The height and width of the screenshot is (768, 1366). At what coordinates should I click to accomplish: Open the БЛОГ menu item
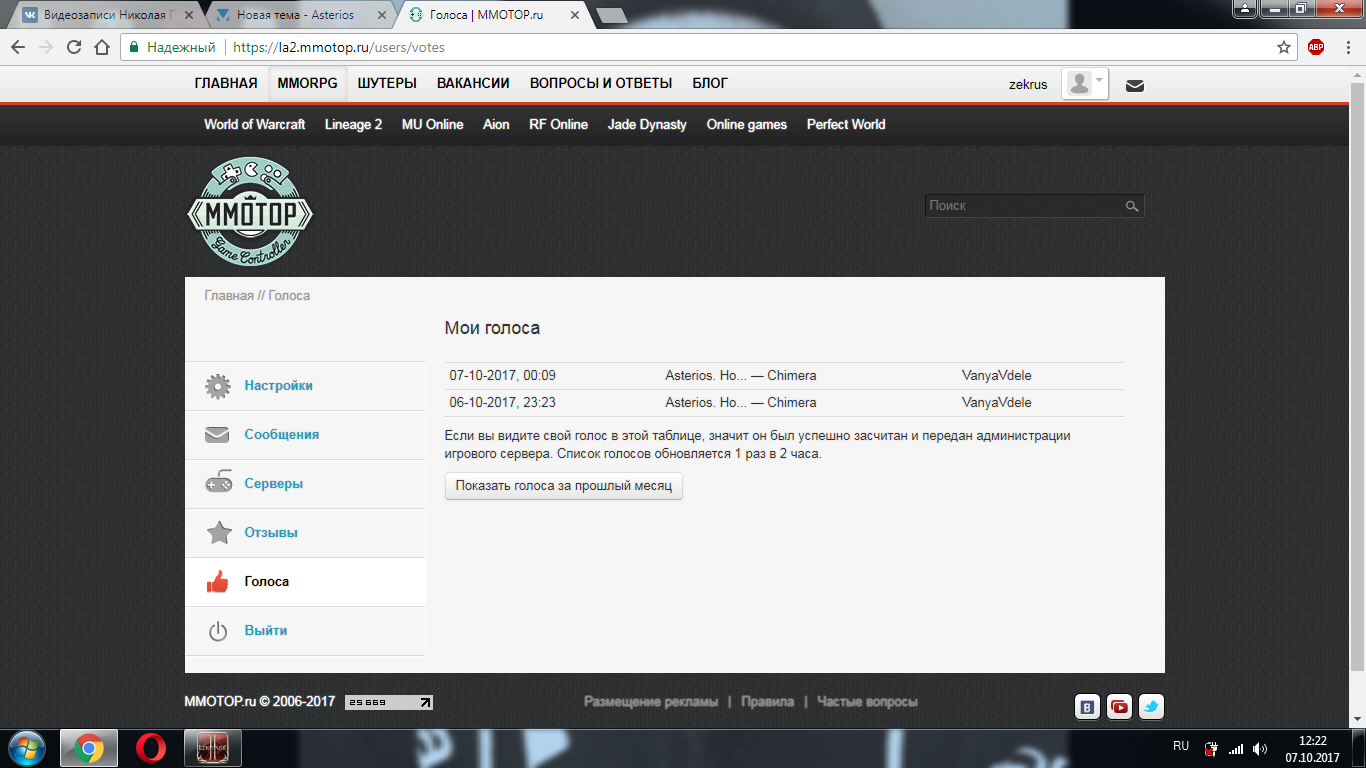[710, 84]
